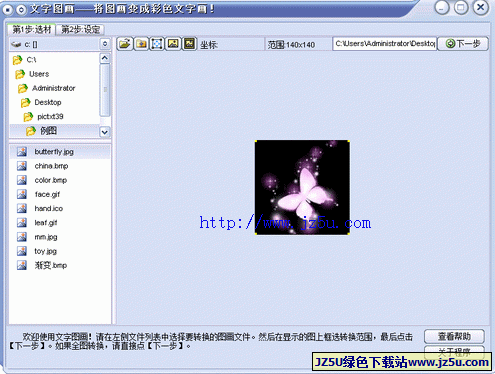Select 渐变.bmp file name
This screenshot has height=374, width=495.
click(x=51, y=265)
